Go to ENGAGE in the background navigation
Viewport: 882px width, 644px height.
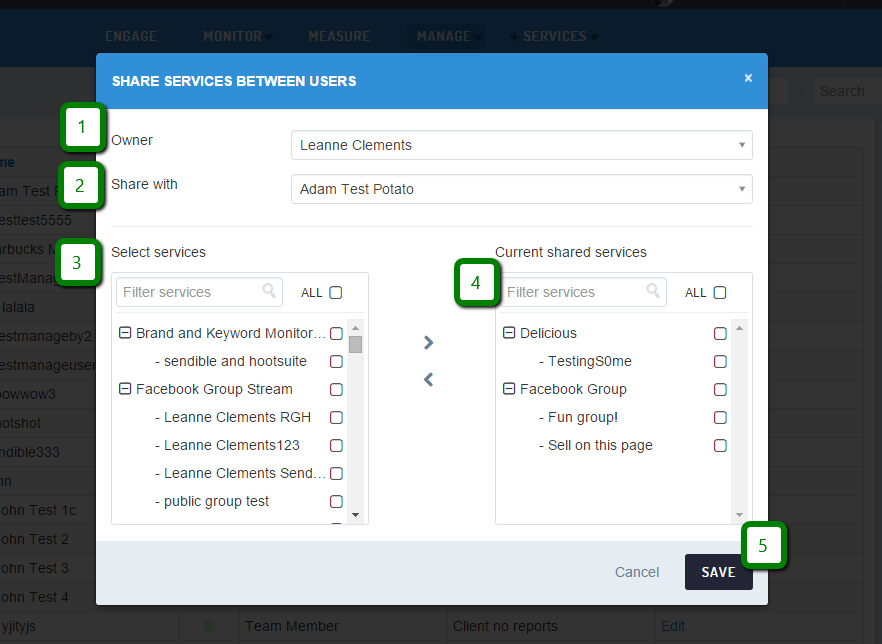pyautogui.click(x=130, y=37)
